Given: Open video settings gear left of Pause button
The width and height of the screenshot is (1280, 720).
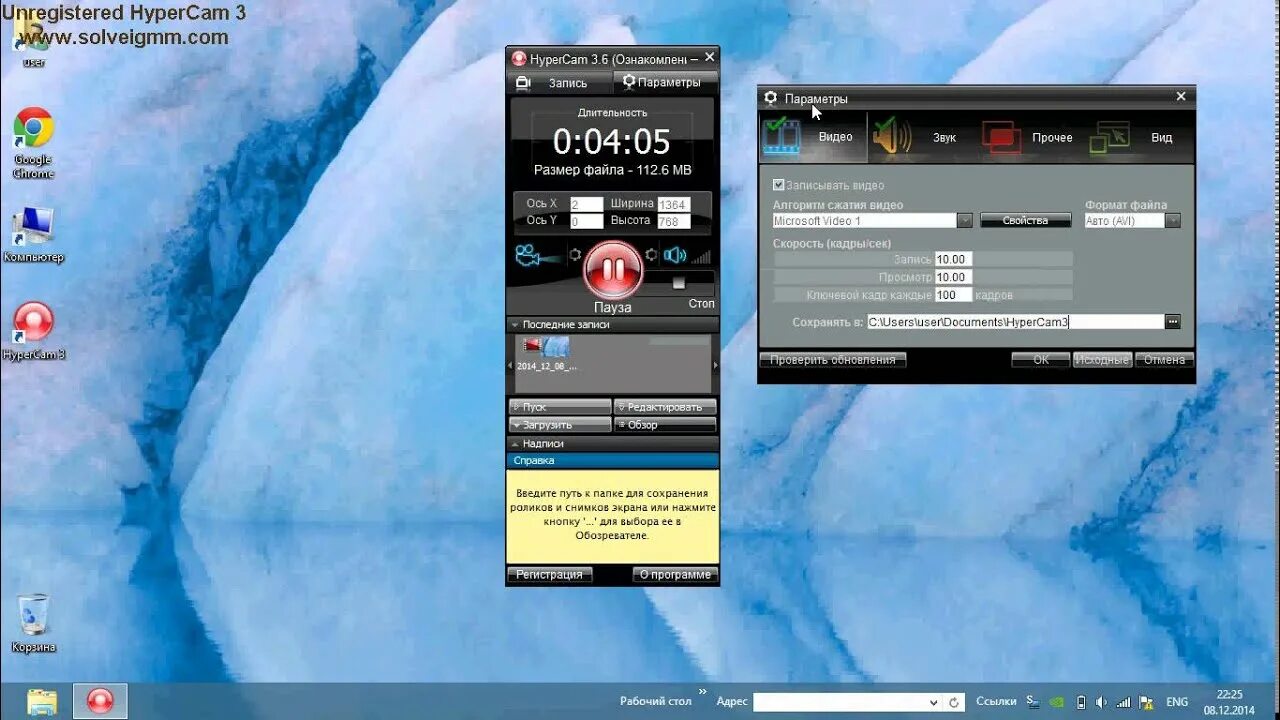Looking at the screenshot, I should tap(575, 255).
